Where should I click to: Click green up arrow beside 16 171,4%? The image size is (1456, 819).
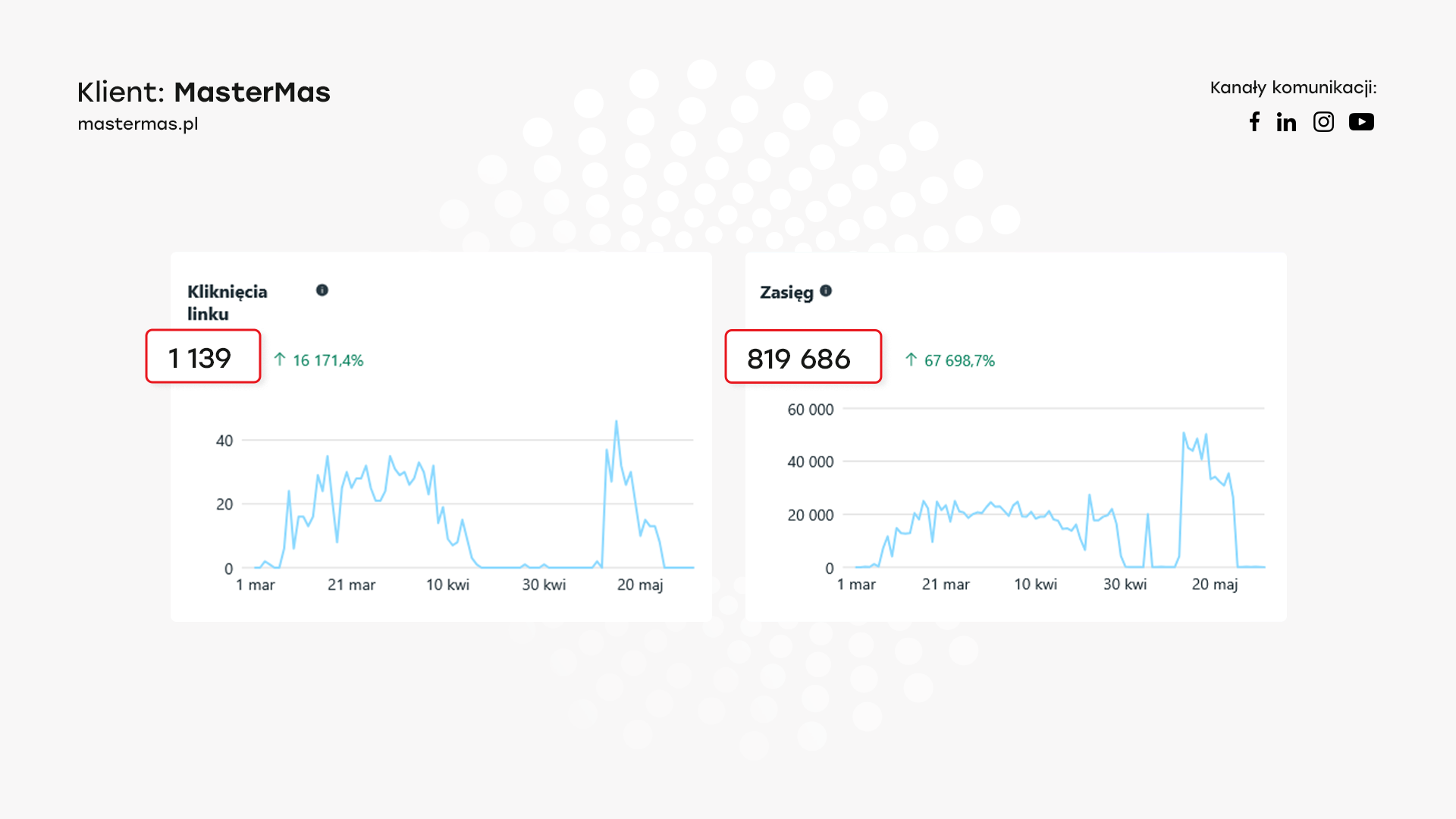pyautogui.click(x=280, y=359)
